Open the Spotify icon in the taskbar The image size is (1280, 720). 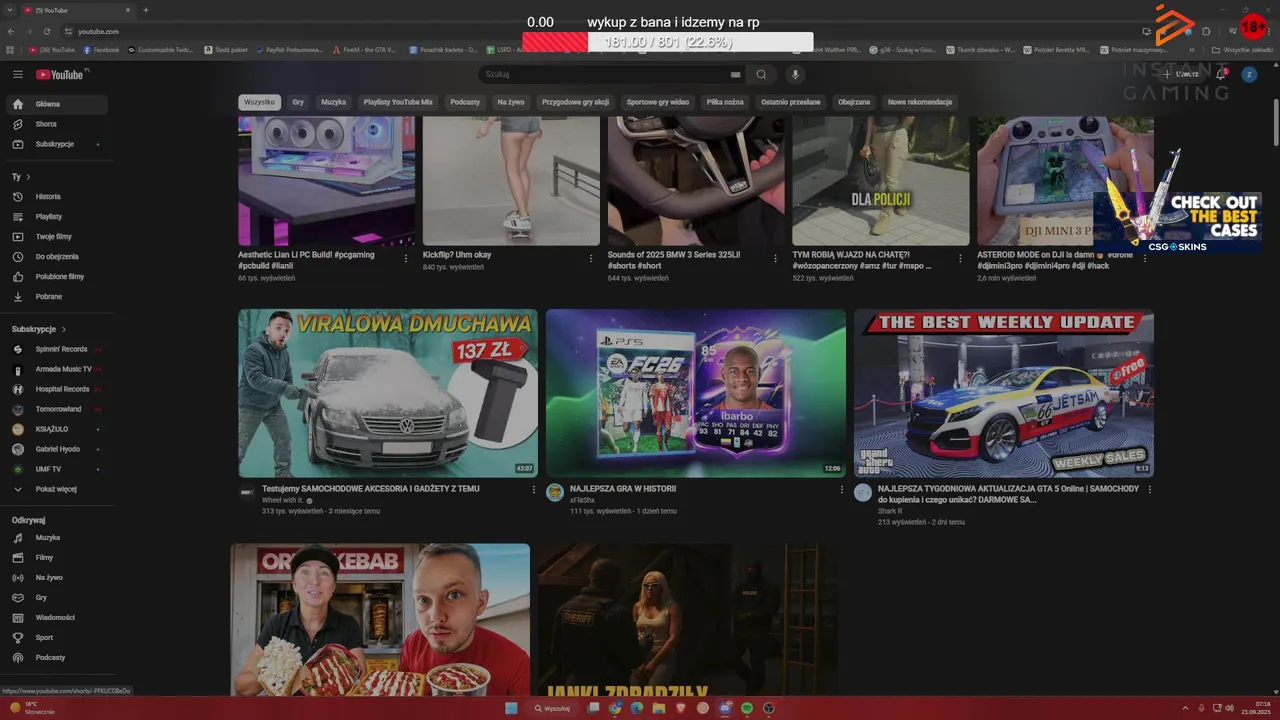click(x=748, y=708)
